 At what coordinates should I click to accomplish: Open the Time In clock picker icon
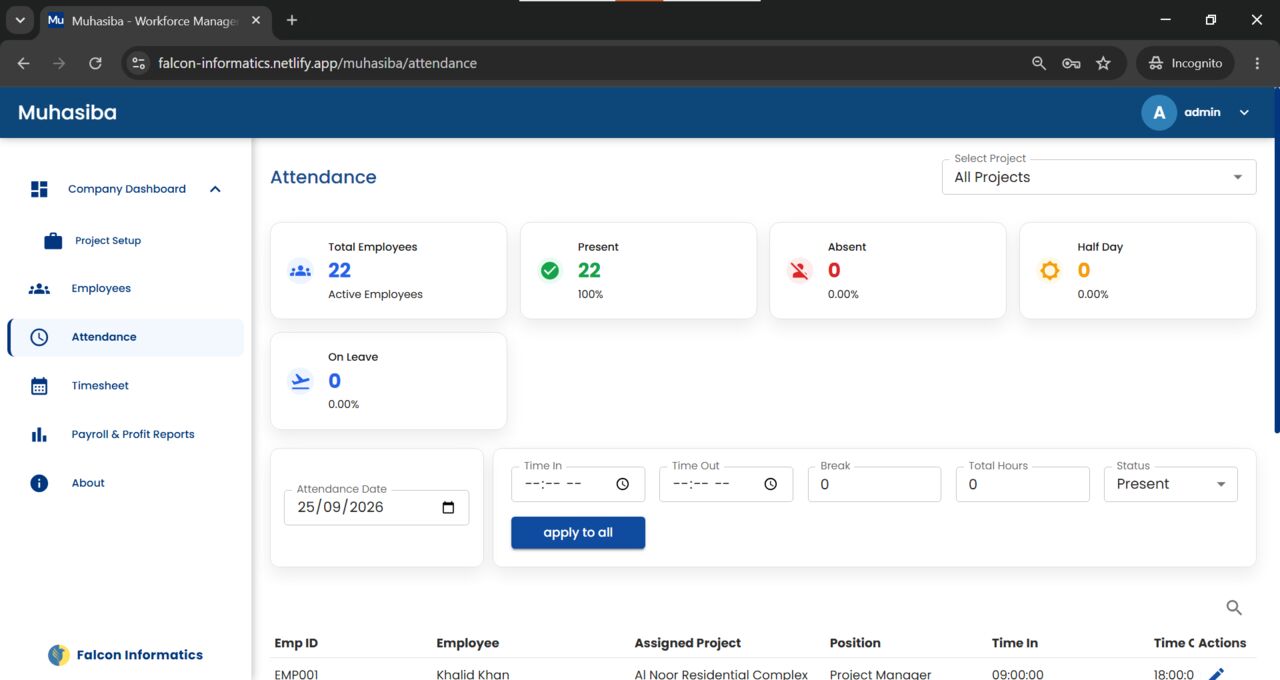click(x=623, y=484)
